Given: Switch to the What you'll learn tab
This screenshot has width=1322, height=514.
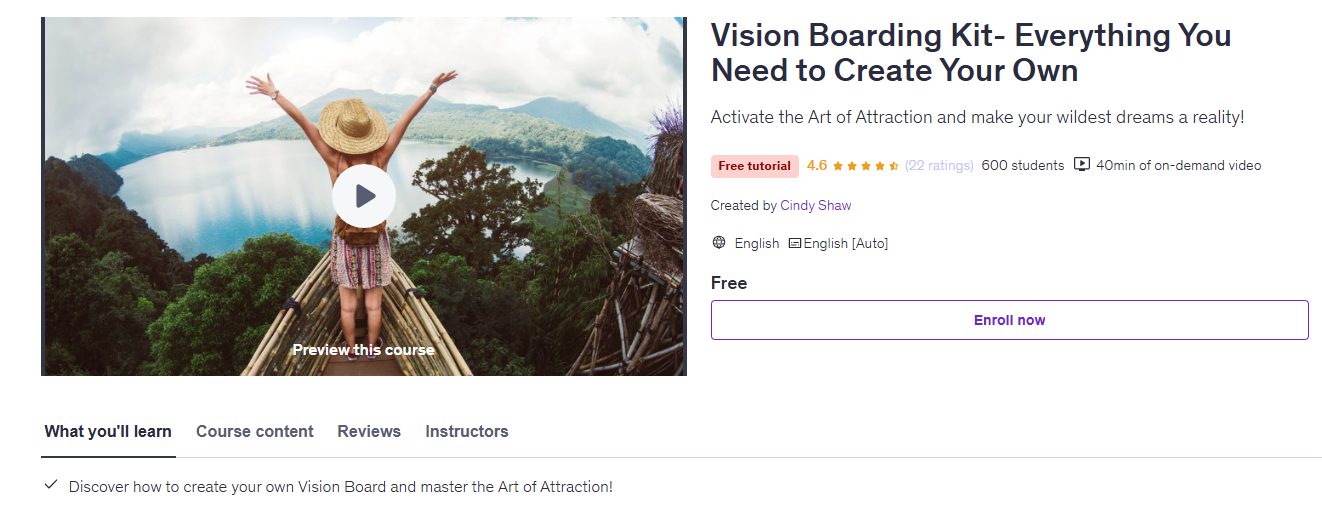Looking at the screenshot, I should [108, 432].
